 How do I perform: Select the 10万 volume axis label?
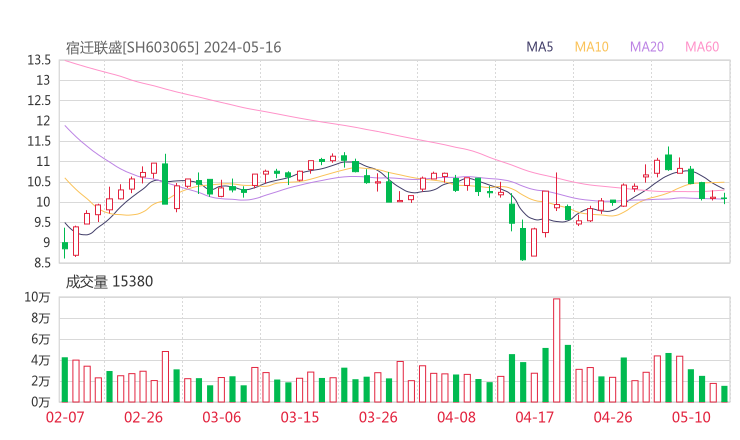38,297
